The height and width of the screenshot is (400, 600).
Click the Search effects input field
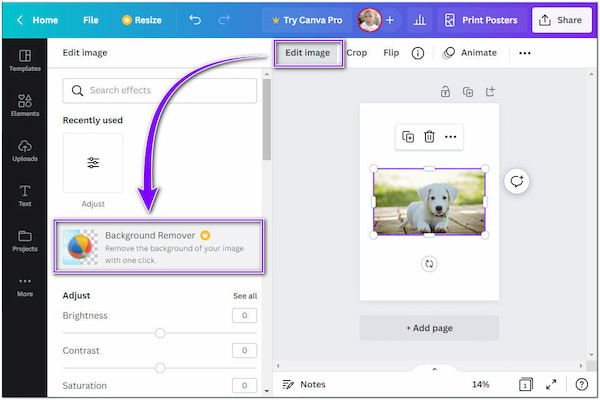(x=160, y=91)
